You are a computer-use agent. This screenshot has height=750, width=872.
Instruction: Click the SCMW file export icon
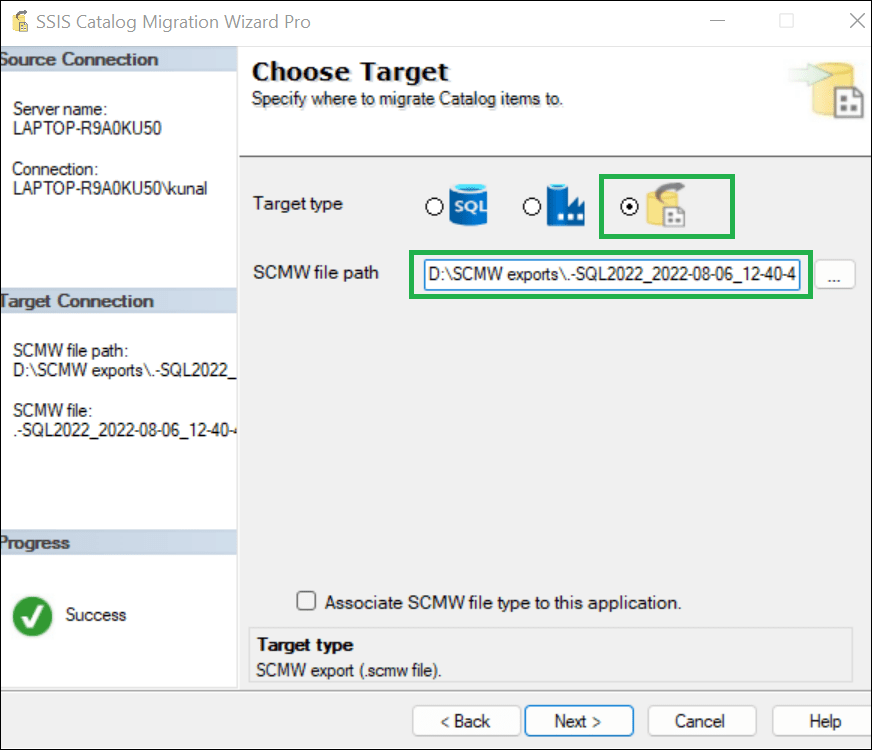666,205
